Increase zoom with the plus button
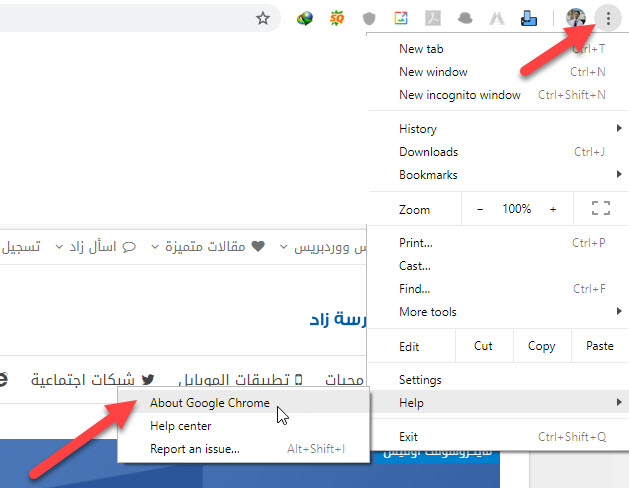The image size is (629, 488). [553, 209]
